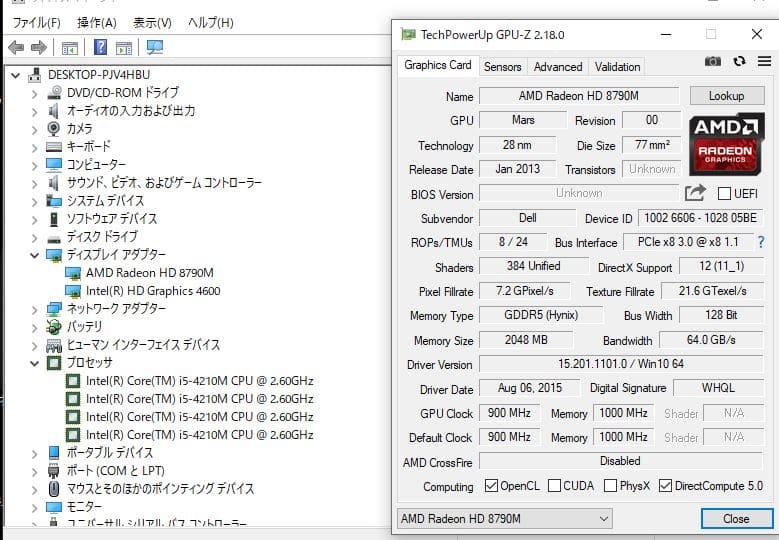The height and width of the screenshot is (540, 779).
Task: Click the DVD/CD-ROM drive icon
Action: [54, 92]
